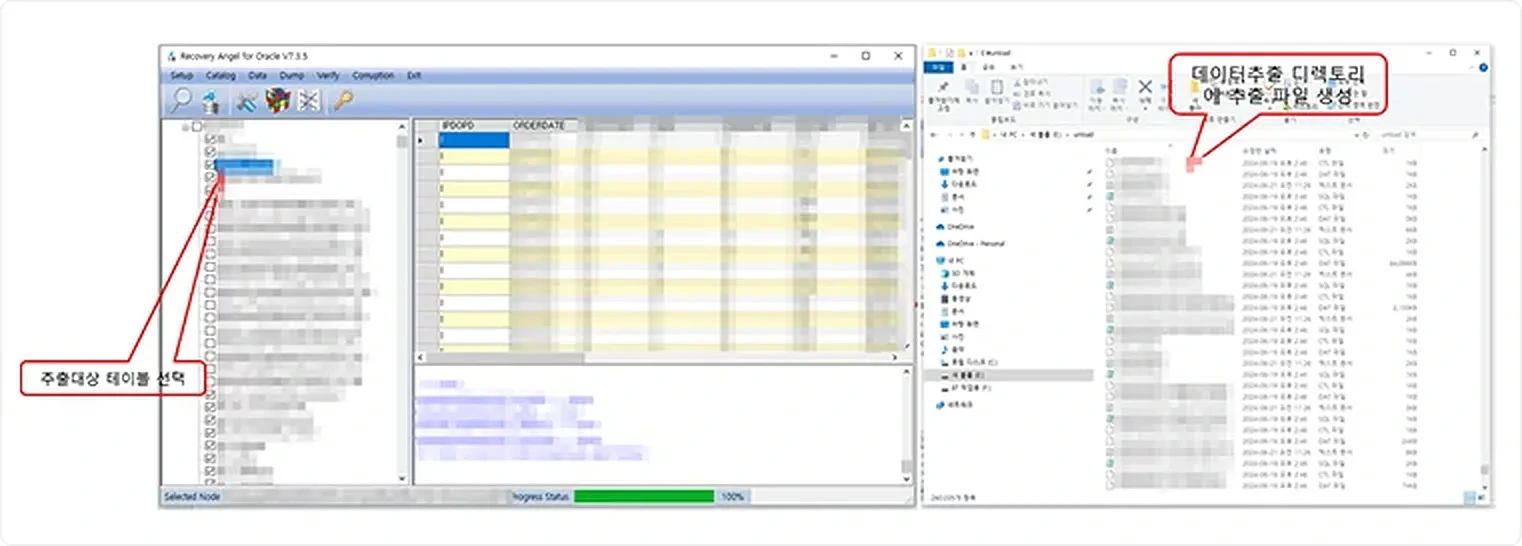Open the Setup menu
This screenshot has height=546, width=1522.
point(181,75)
